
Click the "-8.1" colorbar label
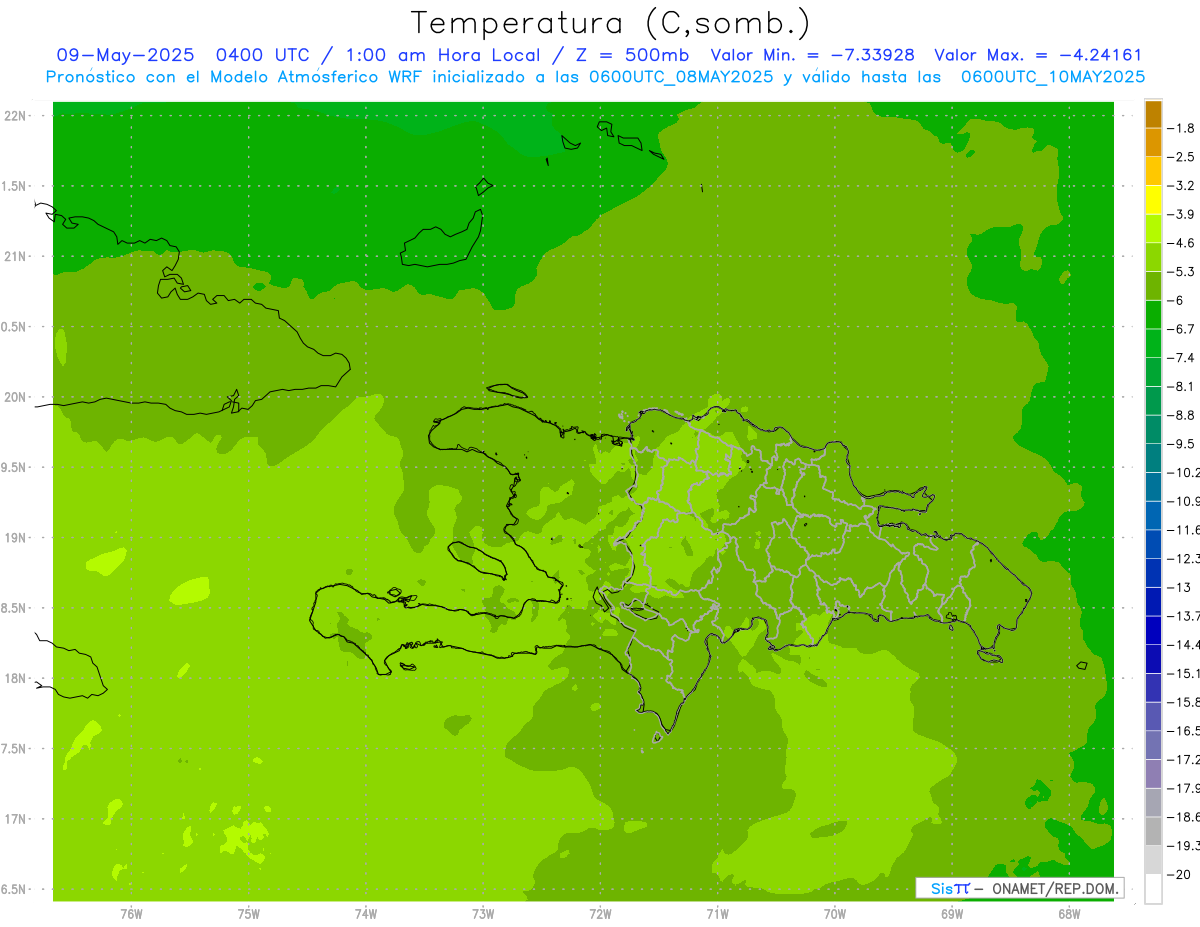click(x=1181, y=386)
